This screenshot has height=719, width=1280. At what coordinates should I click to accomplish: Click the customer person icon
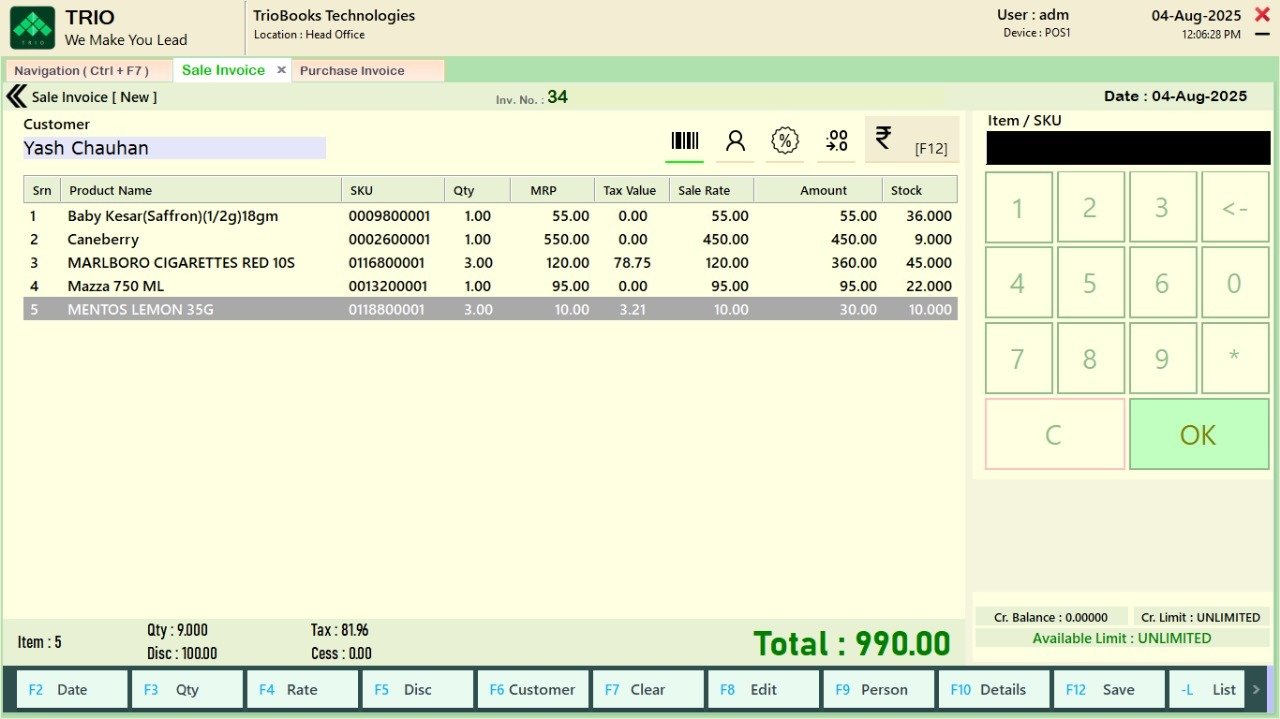tap(735, 141)
